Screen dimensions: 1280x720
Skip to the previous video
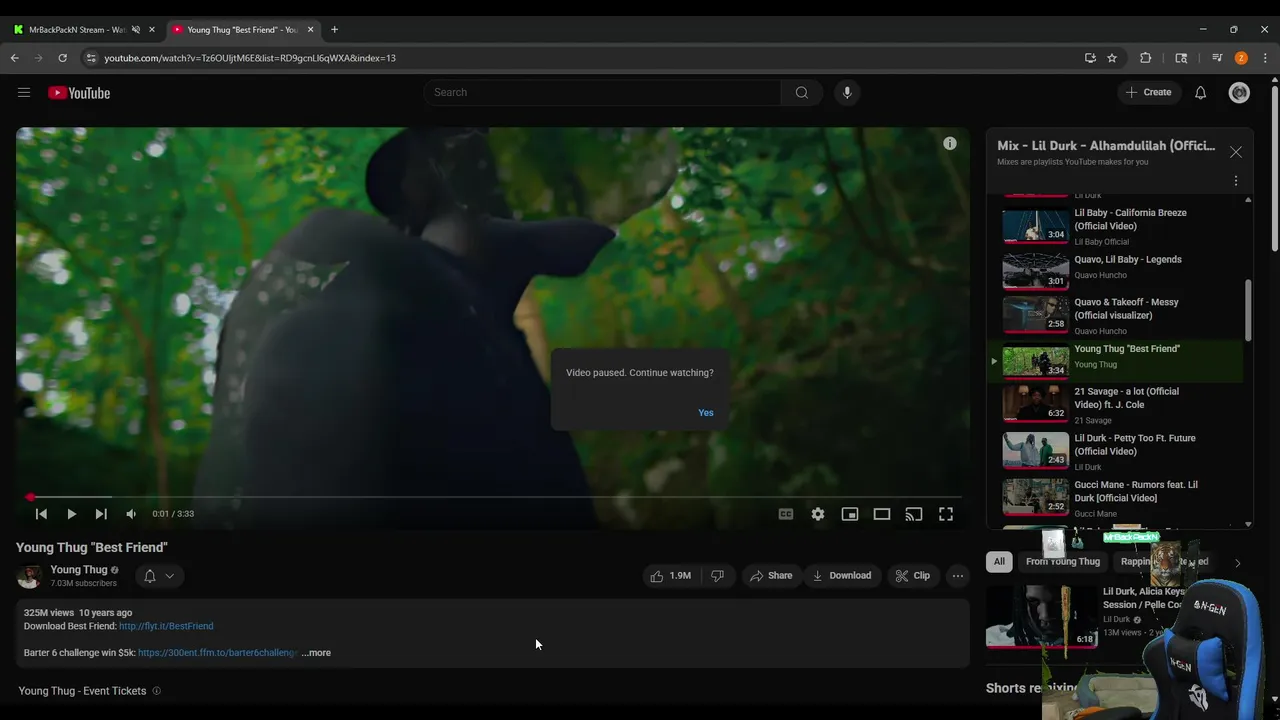[x=41, y=514]
